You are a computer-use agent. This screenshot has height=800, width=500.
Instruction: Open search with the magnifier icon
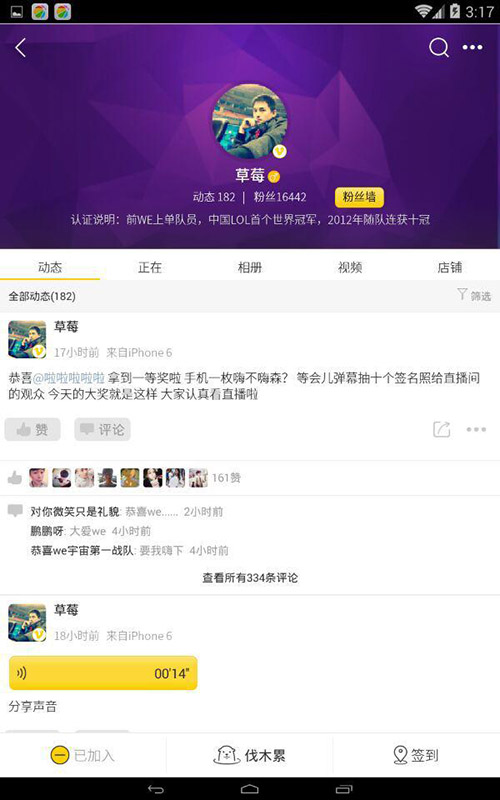pos(439,48)
